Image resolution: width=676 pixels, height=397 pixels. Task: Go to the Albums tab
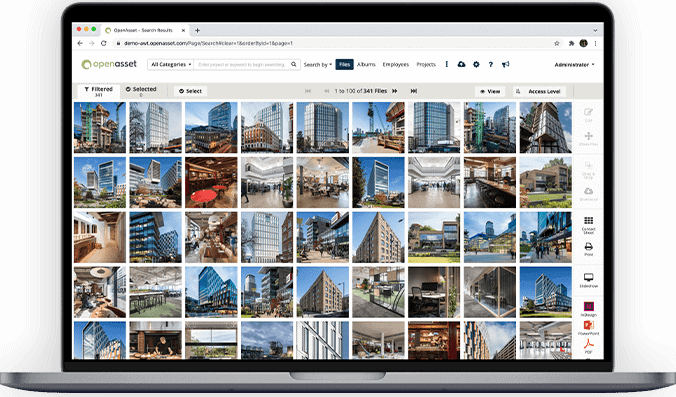[x=366, y=64]
